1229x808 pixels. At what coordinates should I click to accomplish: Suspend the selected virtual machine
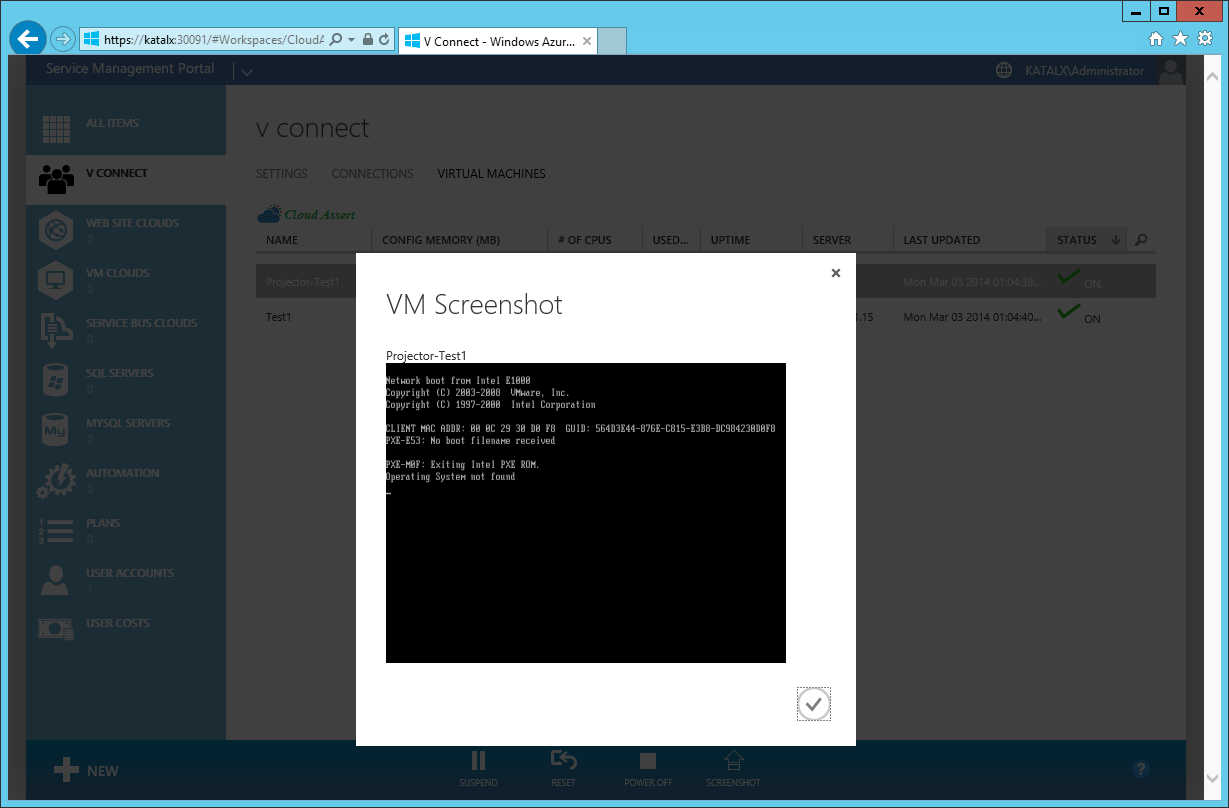tap(478, 769)
